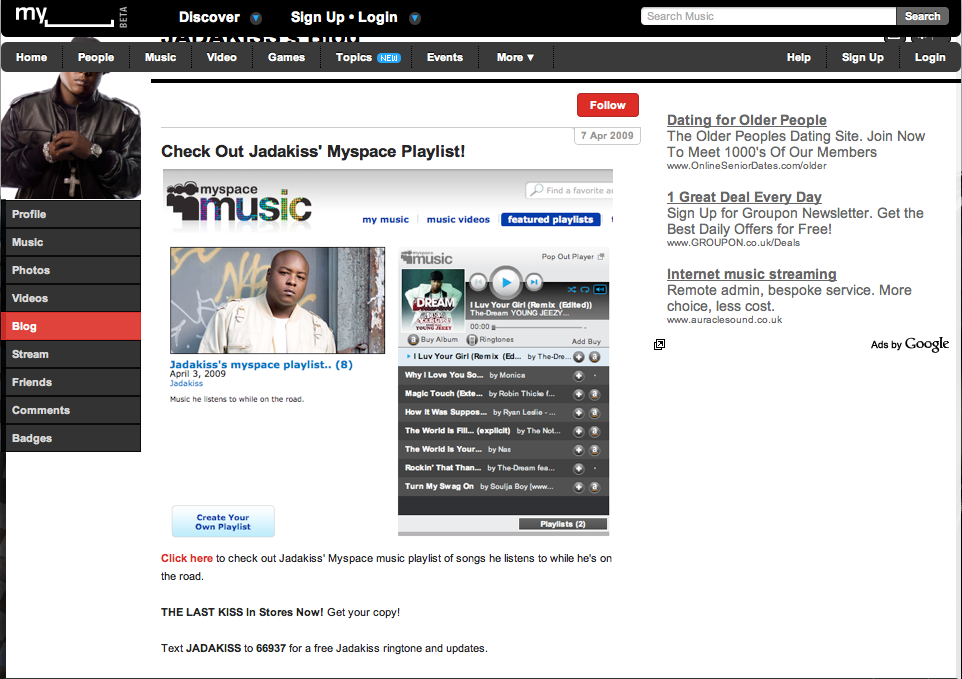Open 'Dating for Older People' ad link
Screen dimensions: 962x679
pos(747,120)
